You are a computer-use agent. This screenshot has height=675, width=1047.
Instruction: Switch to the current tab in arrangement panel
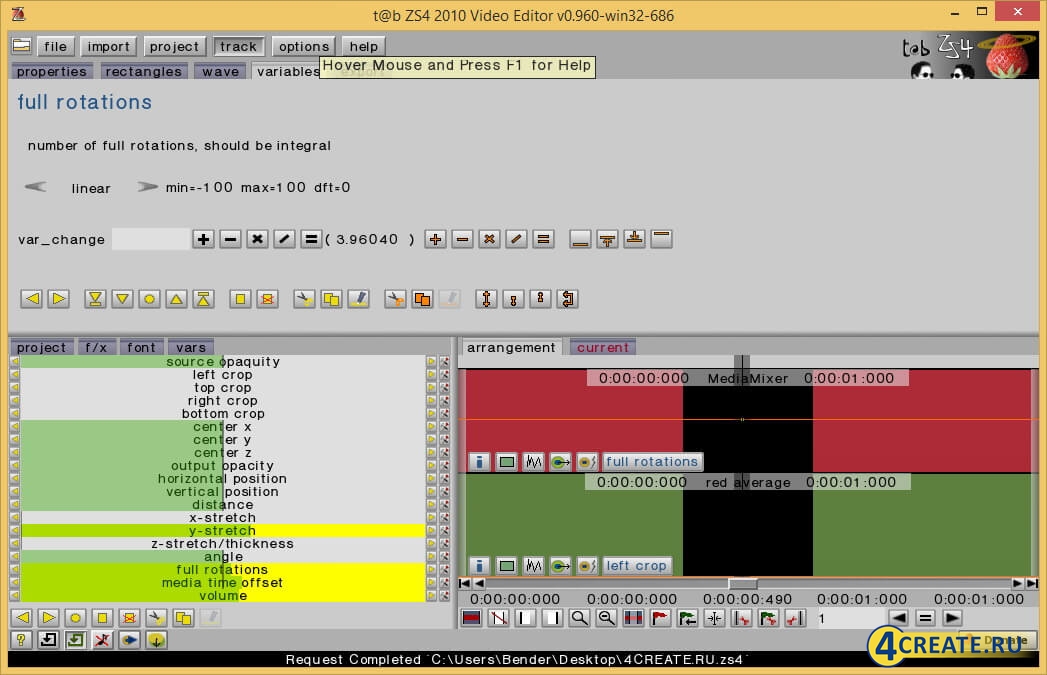(x=602, y=347)
